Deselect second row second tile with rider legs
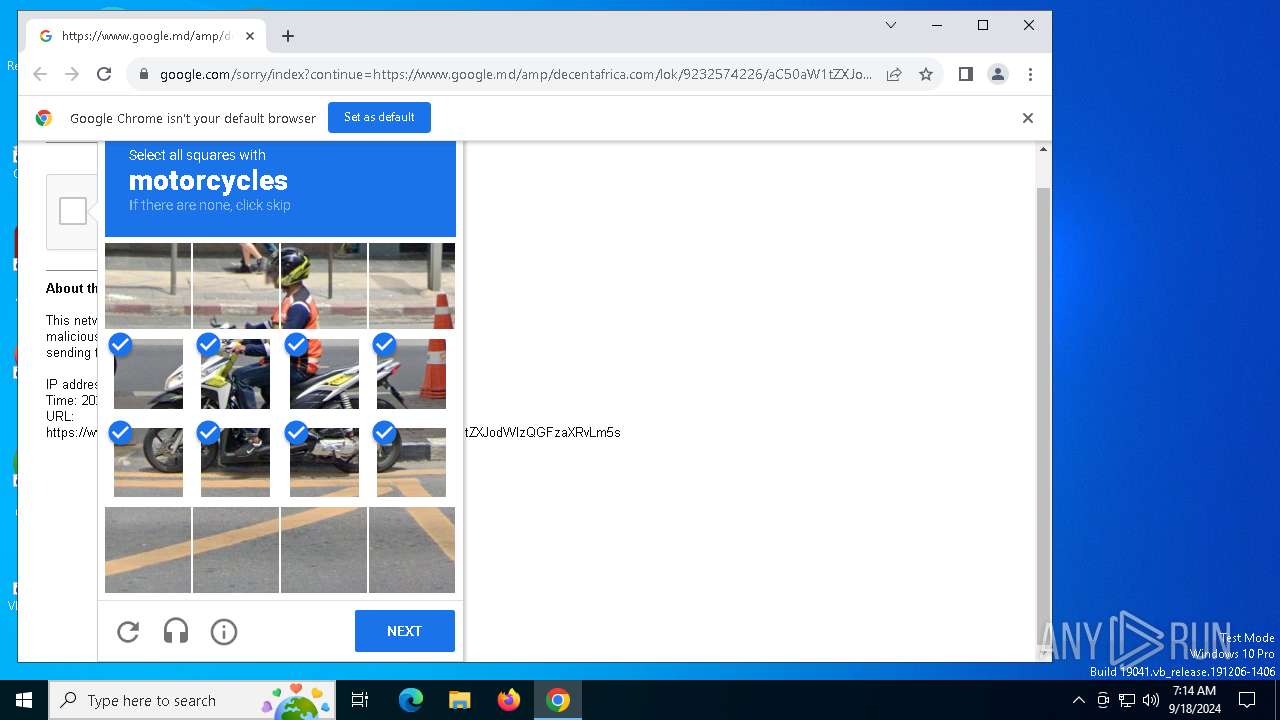 236,374
